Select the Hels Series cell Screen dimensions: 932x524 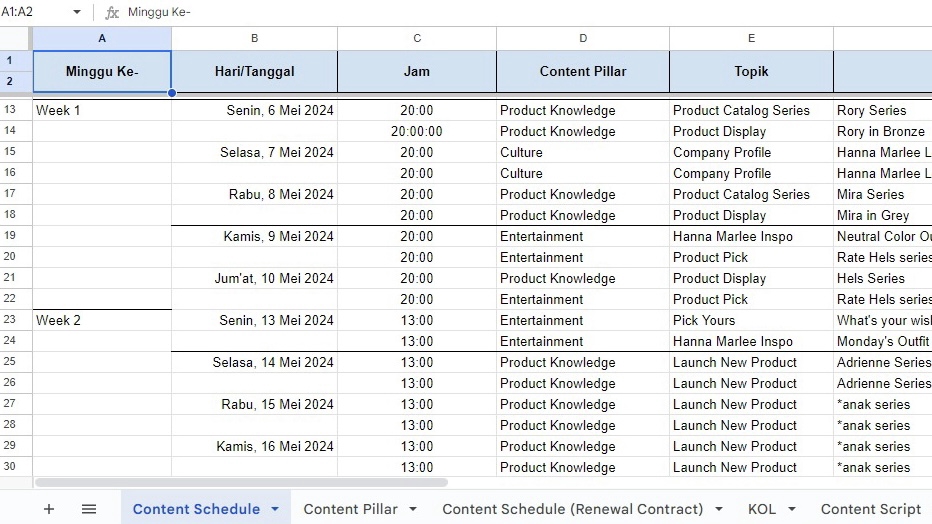pyautogui.click(x=883, y=278)
